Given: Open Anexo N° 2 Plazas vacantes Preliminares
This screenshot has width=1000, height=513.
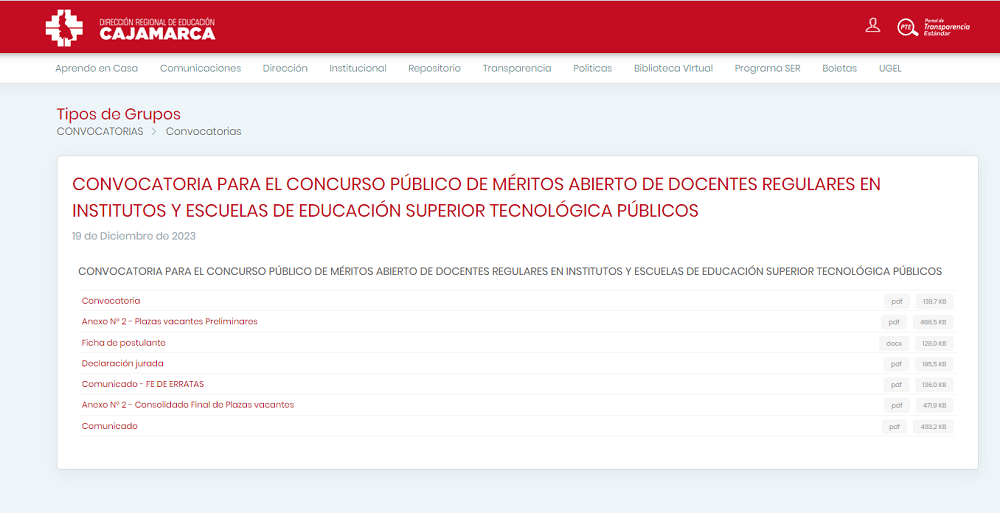Looking at the screenshot, I should 170,322.
